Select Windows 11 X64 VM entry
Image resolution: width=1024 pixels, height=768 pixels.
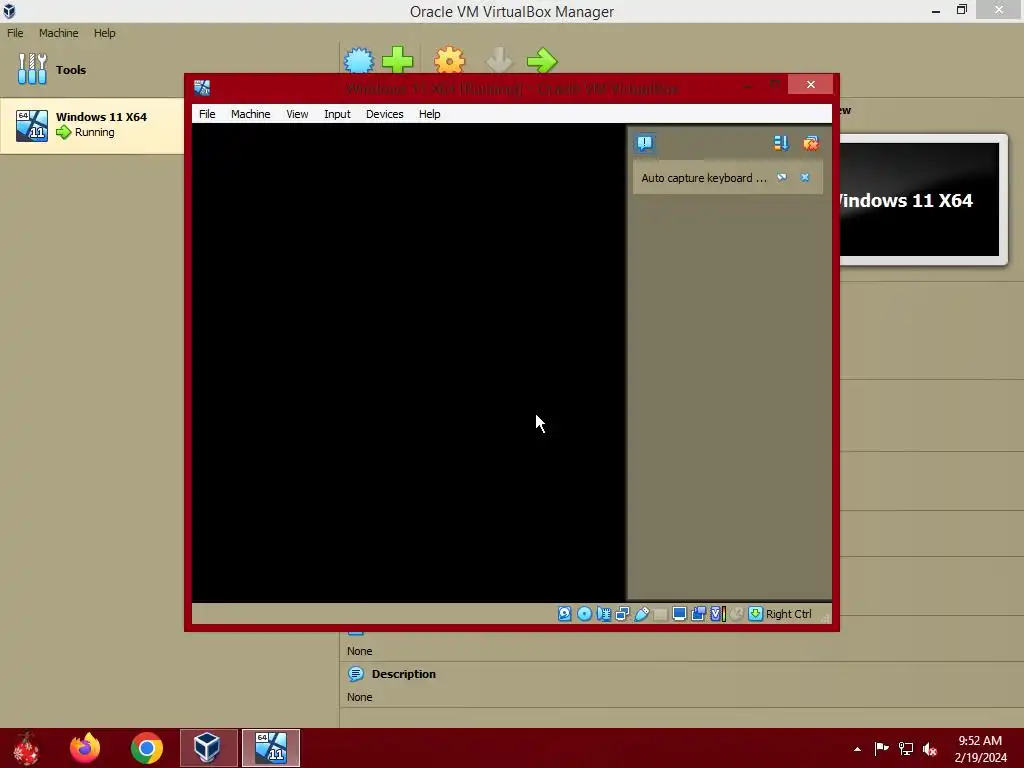click(92, 125)
